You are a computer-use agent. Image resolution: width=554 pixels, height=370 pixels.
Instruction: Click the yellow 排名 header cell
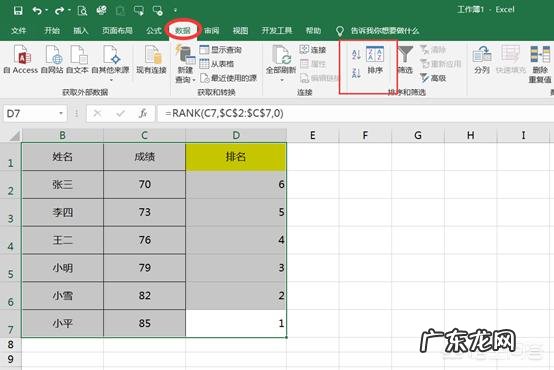pos(236,157)
